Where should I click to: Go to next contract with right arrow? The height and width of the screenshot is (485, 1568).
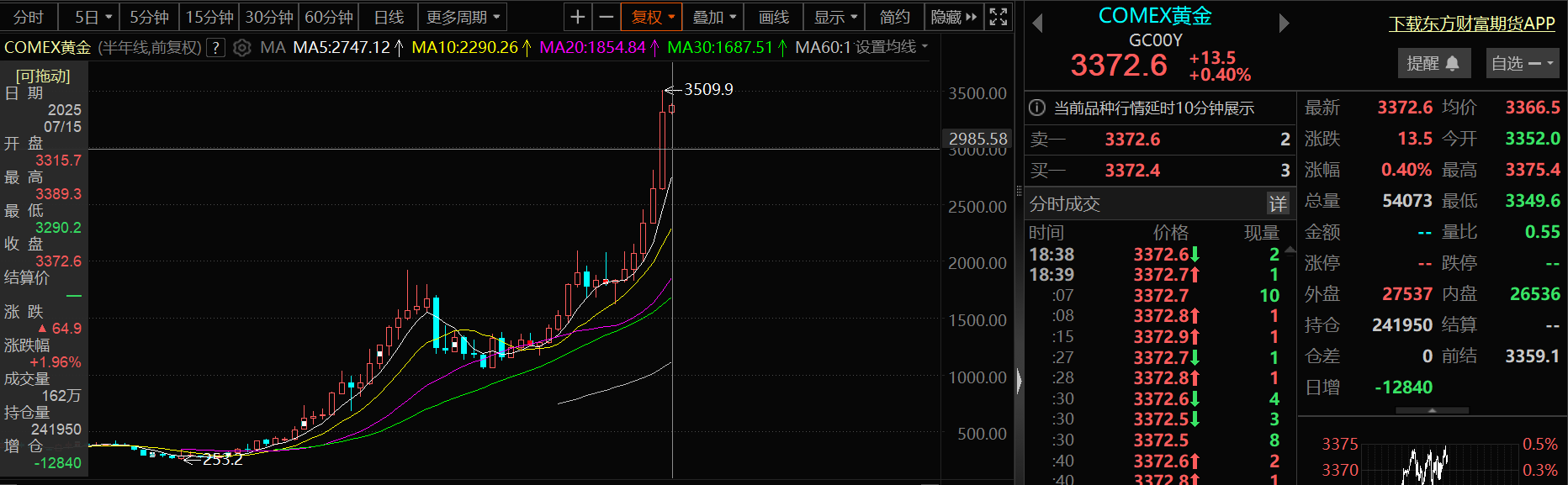(x=1284, y=24)
